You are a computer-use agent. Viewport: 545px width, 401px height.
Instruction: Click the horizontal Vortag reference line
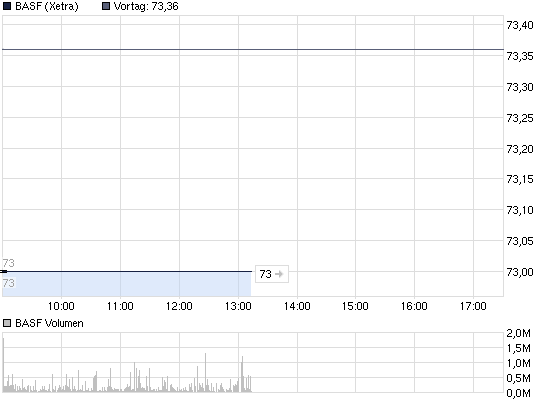click(x=253, y=49)
